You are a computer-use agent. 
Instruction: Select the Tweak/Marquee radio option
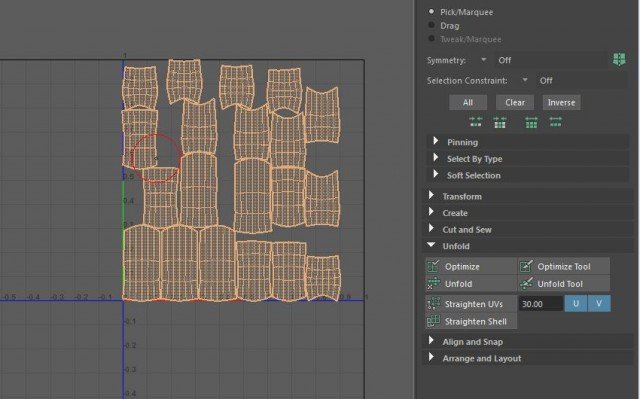coord(431,39)
